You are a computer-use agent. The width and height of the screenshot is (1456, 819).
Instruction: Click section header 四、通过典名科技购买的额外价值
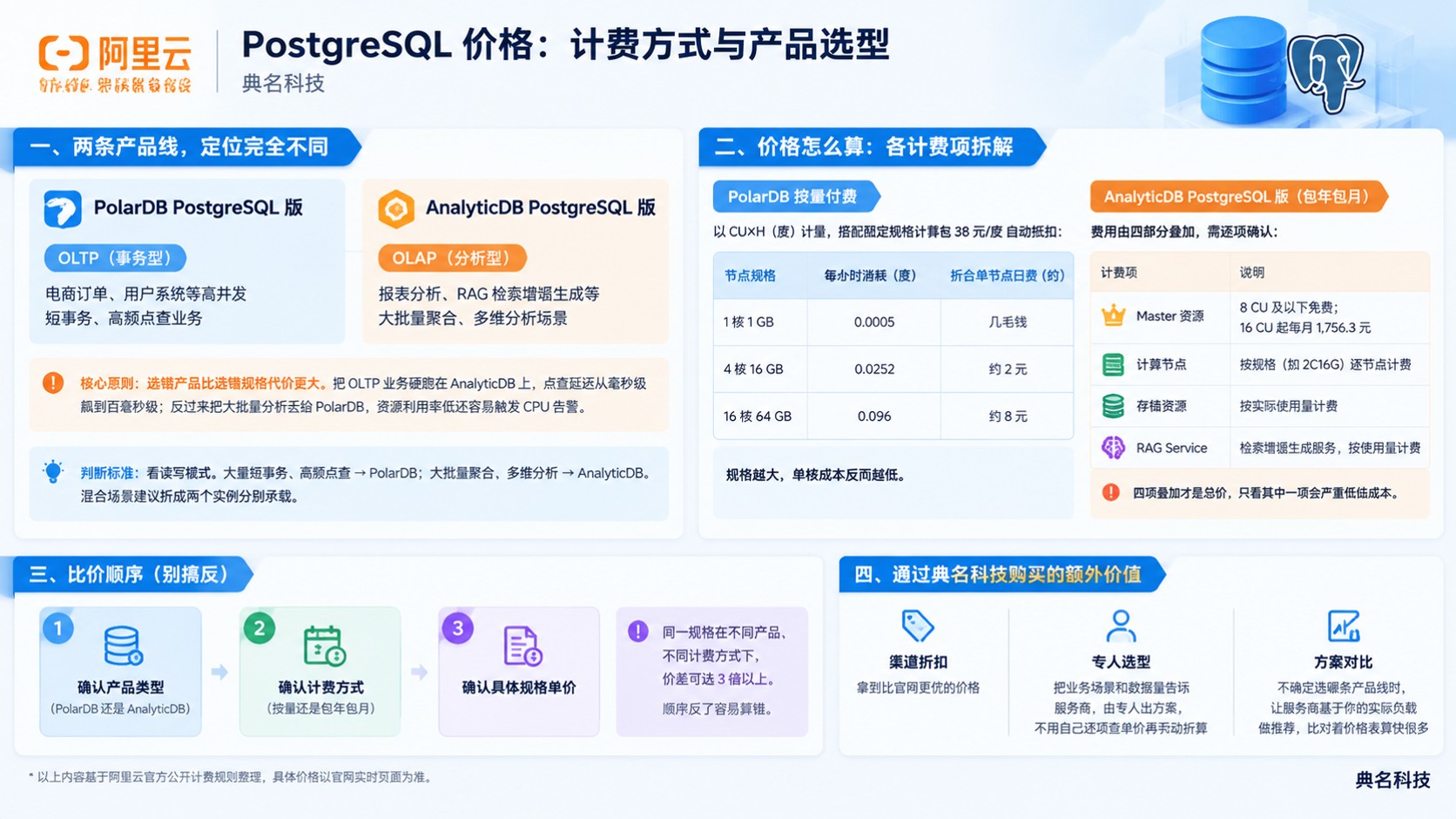(x=1001, y=575)
